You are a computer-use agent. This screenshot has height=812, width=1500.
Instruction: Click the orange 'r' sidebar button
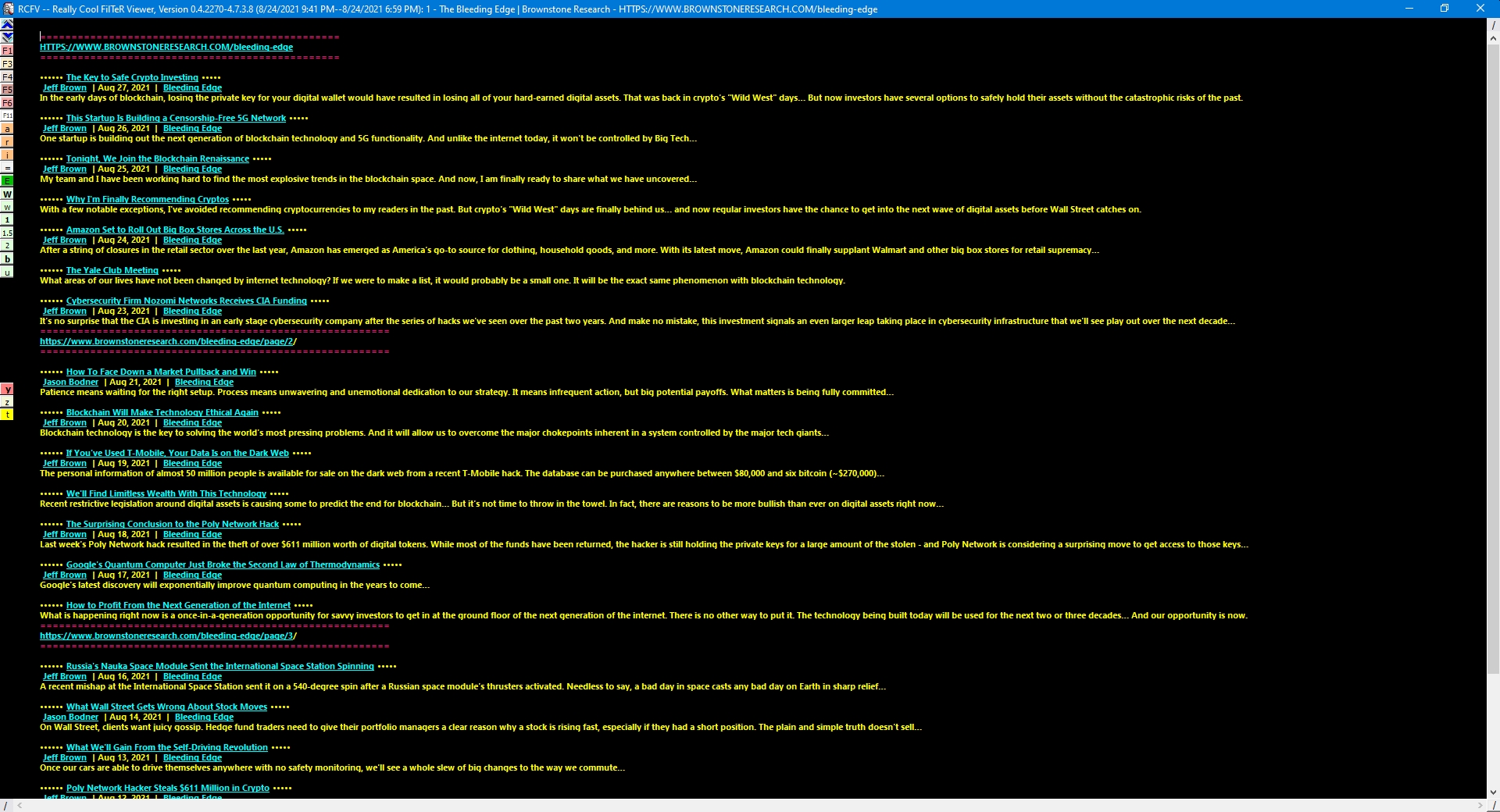click(x=7, y=142)
